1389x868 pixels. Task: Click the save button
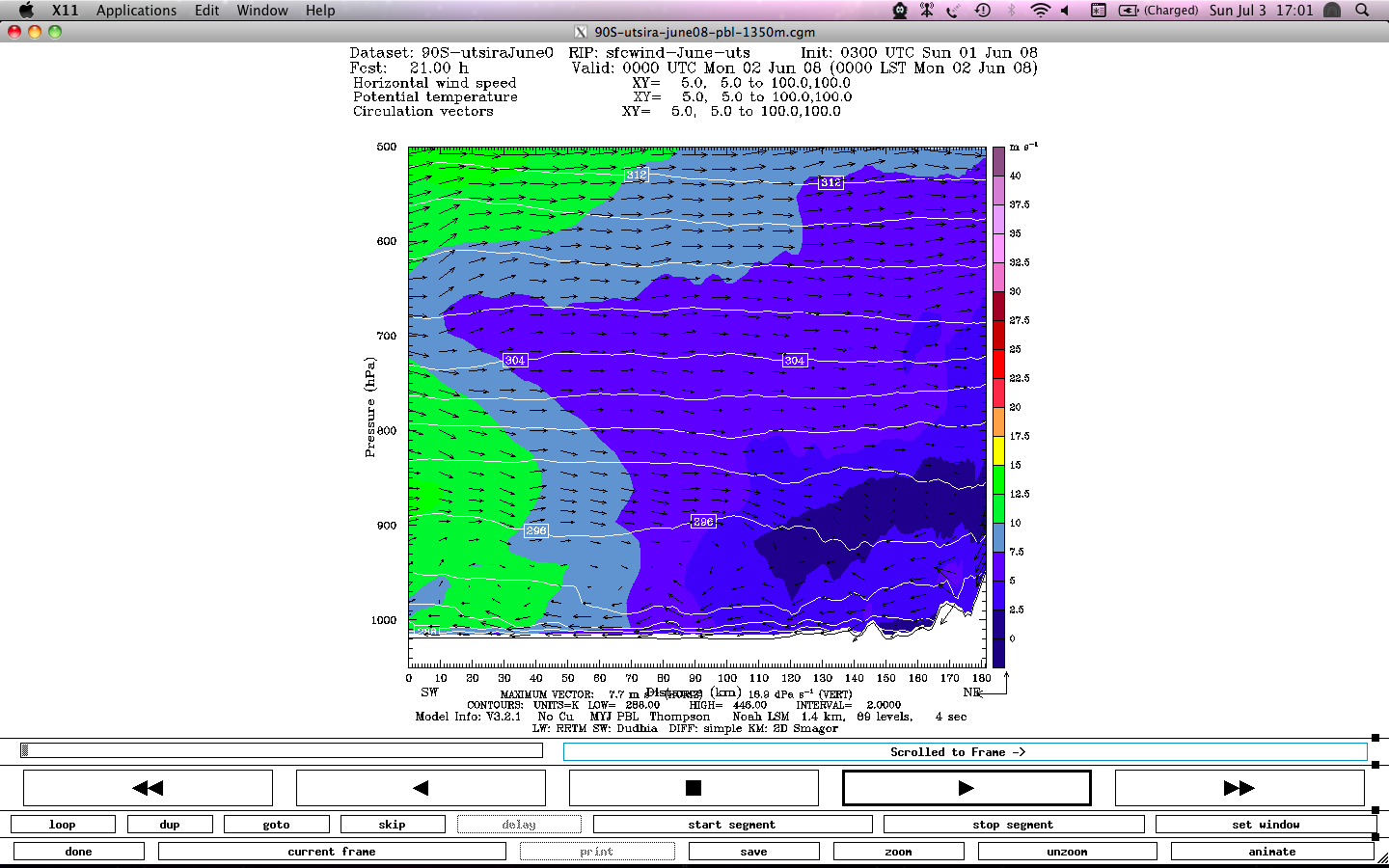[x=753, y=852]
